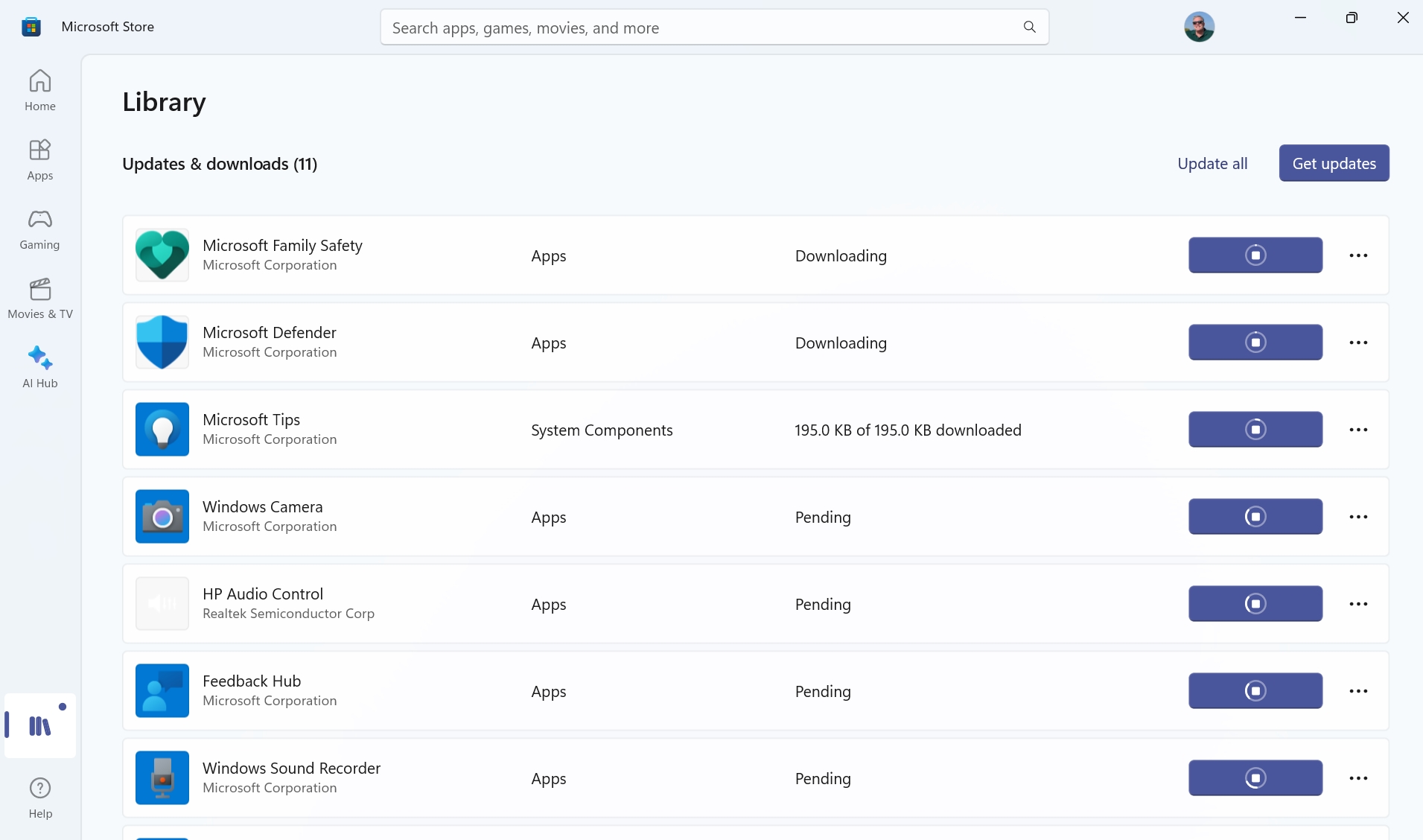This screenshot has height=840, width=1423.
Task: Click the Get updates button
Action: 1334,164
